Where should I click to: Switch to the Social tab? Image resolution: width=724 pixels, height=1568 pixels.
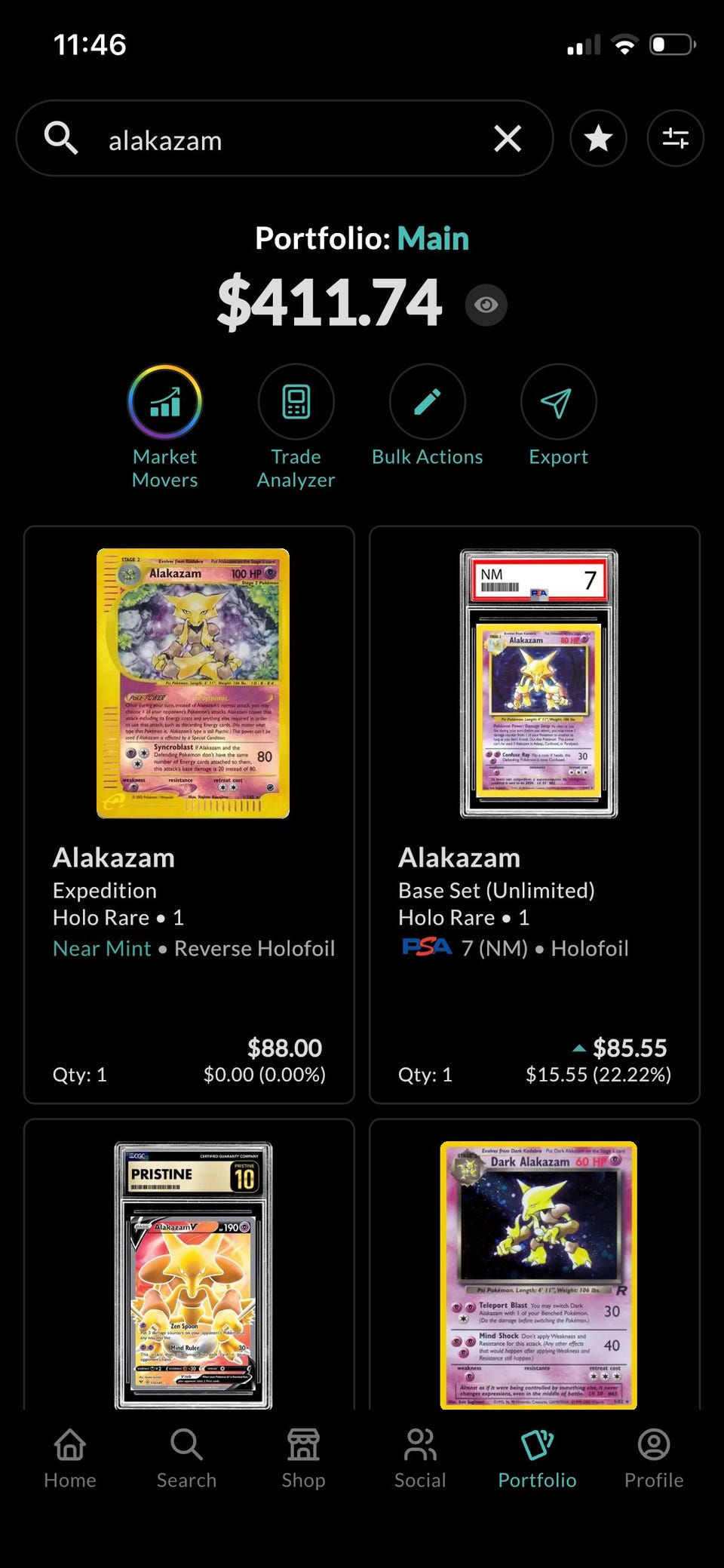[420, 1459]
